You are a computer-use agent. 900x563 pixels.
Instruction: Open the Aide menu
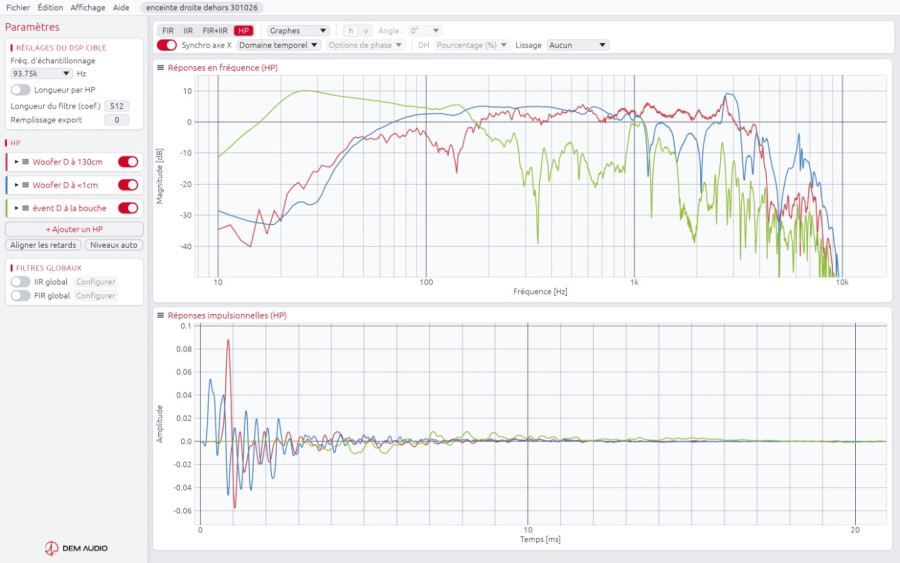[x=121, y=7]
